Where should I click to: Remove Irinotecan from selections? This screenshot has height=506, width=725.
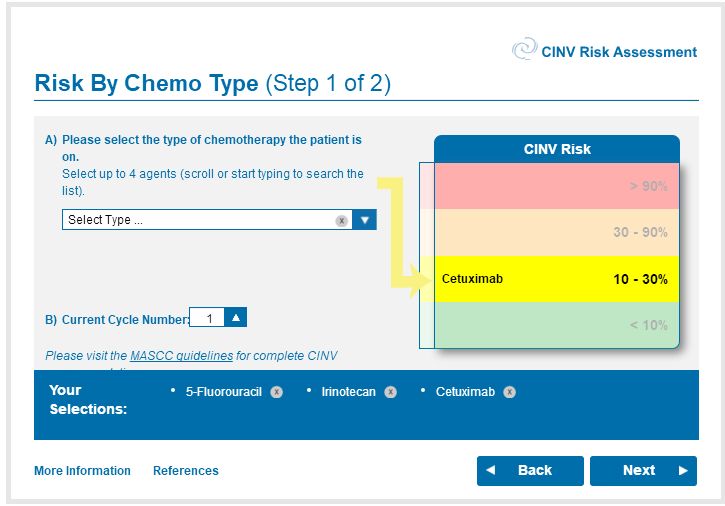(391, 392)
